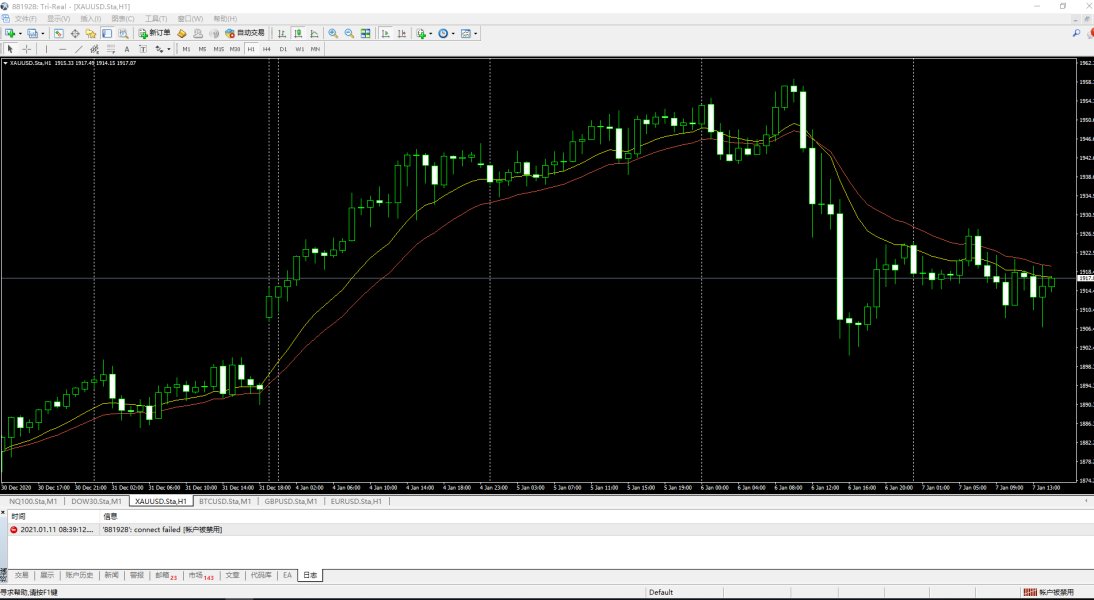This screenshot has height=600, width=1094.
Task: Set the timeframe to M1
Action: [x=186, y=49]
